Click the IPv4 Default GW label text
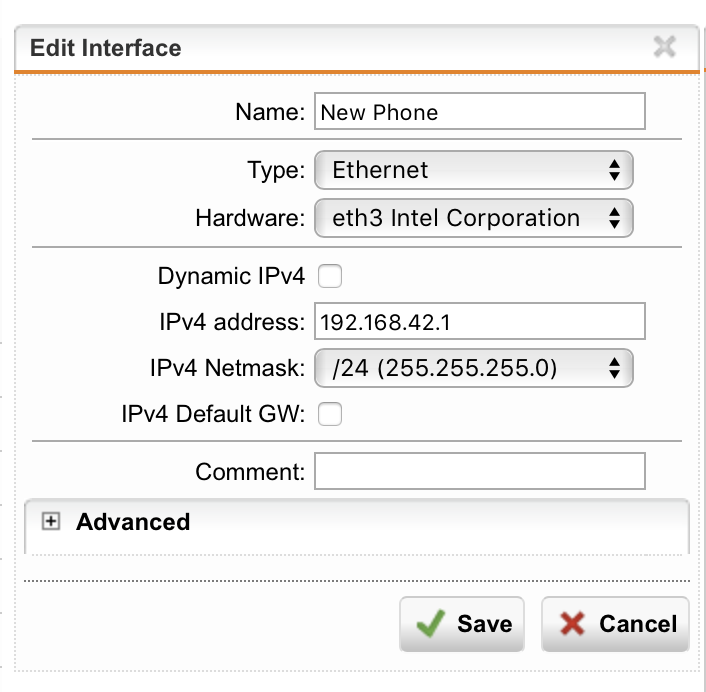The height and width of the screenshot is (692, 706). [x=211, y=413]
